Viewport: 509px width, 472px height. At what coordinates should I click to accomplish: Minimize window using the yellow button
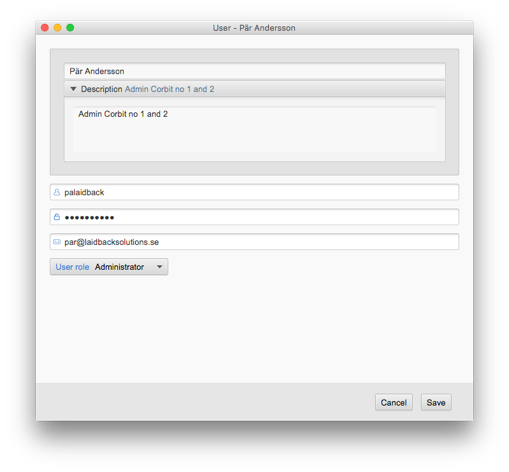pos(57,28)
